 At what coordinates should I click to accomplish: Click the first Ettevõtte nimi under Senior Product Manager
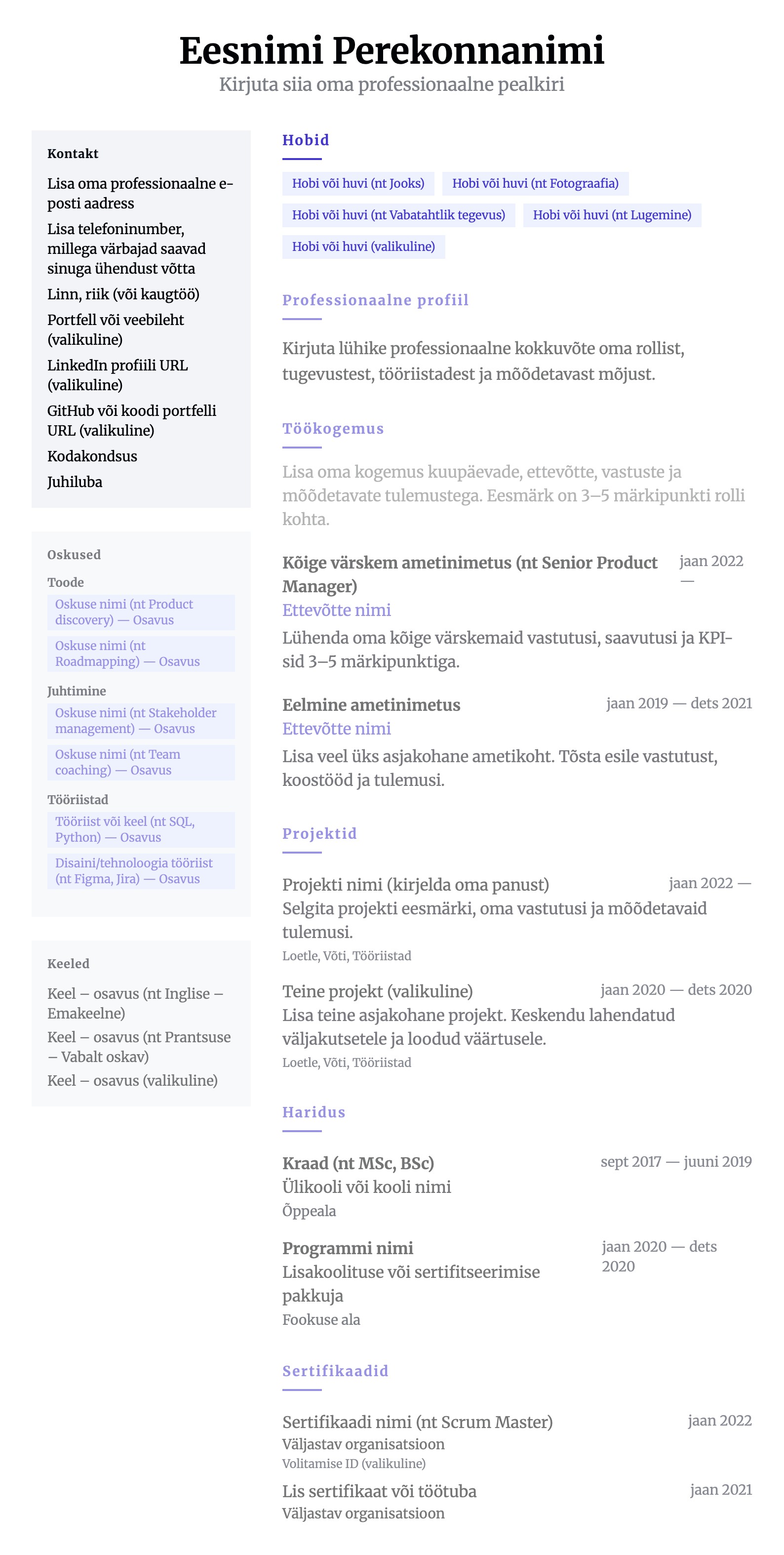pyautogui.click(x=336, y=610)
